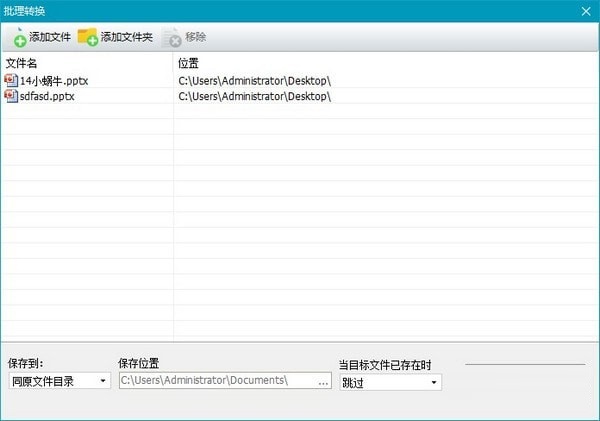The width and height of the screenshot is (600, 421).
Task: Click the location path of 14小蜗牛.pptx
Action: click(254, 81)
